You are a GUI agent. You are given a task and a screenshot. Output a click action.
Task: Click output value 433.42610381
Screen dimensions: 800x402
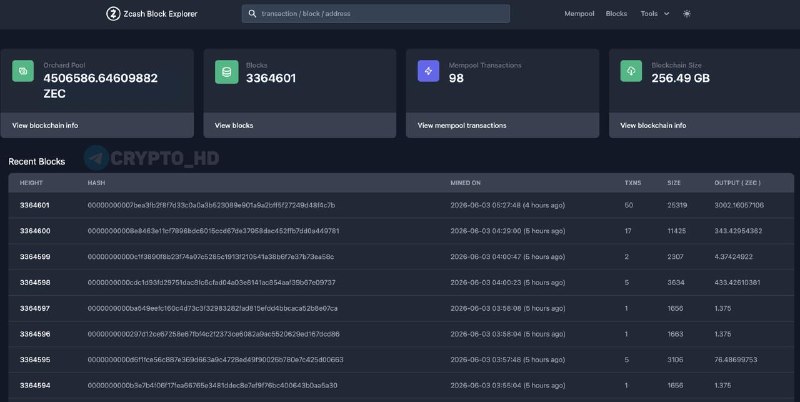point(737,282)
